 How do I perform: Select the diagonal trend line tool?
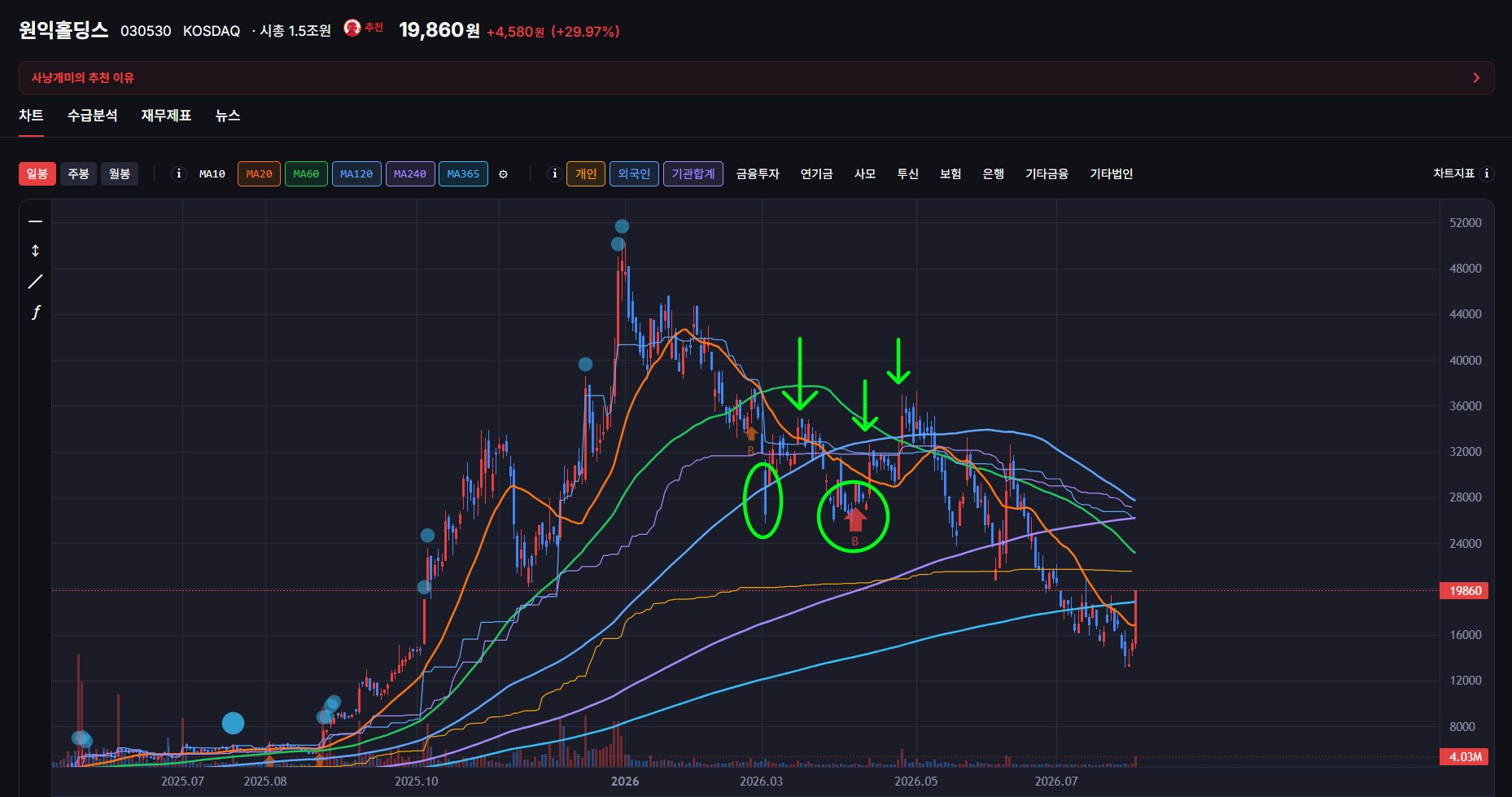[35, 282]
